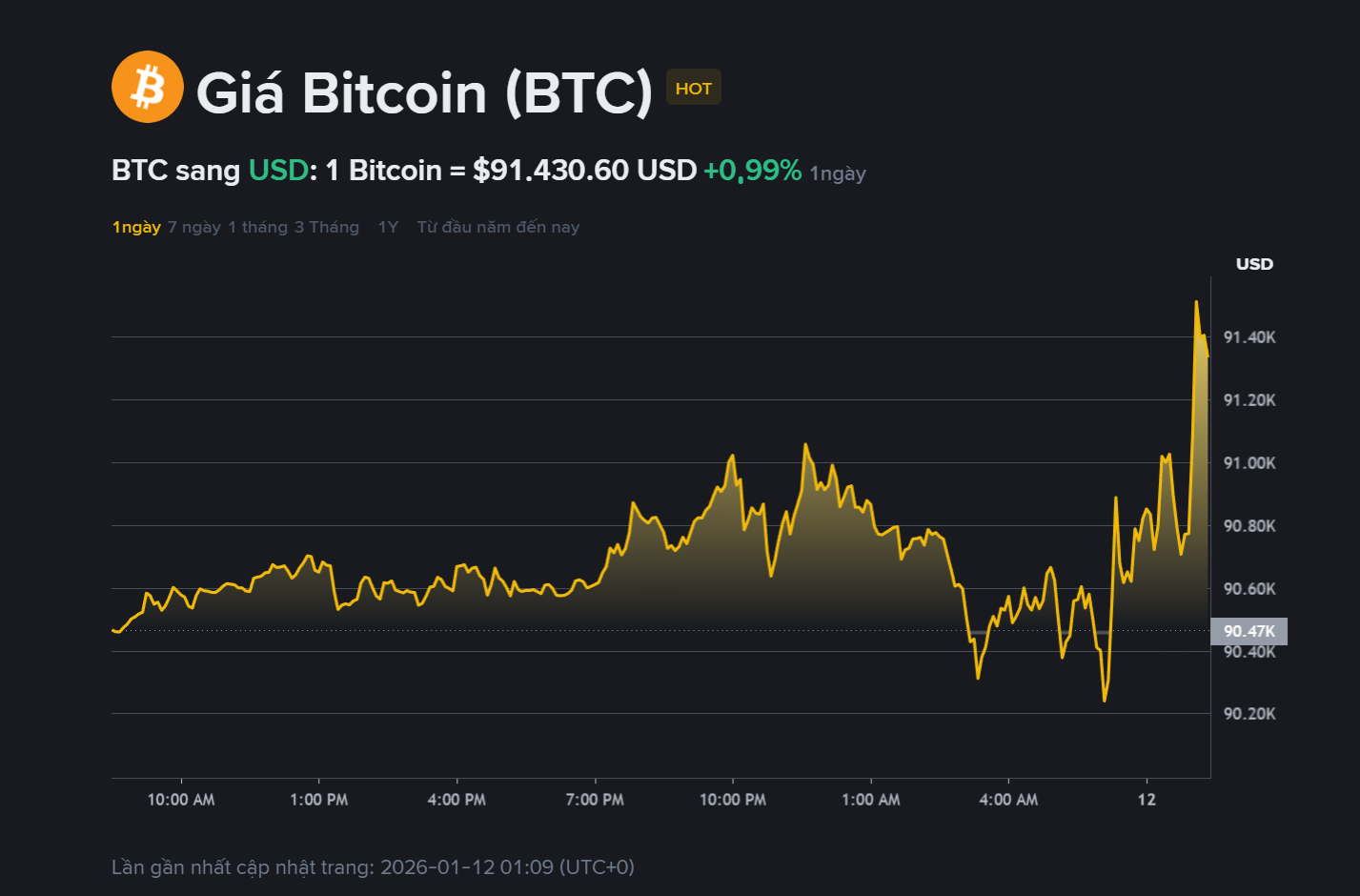Image resolution: width=1360 pixels, height=896 pixels.
Task: Select Từ đầu năm đến nay range
Action: pyautogui.click(x=497, y=227)
